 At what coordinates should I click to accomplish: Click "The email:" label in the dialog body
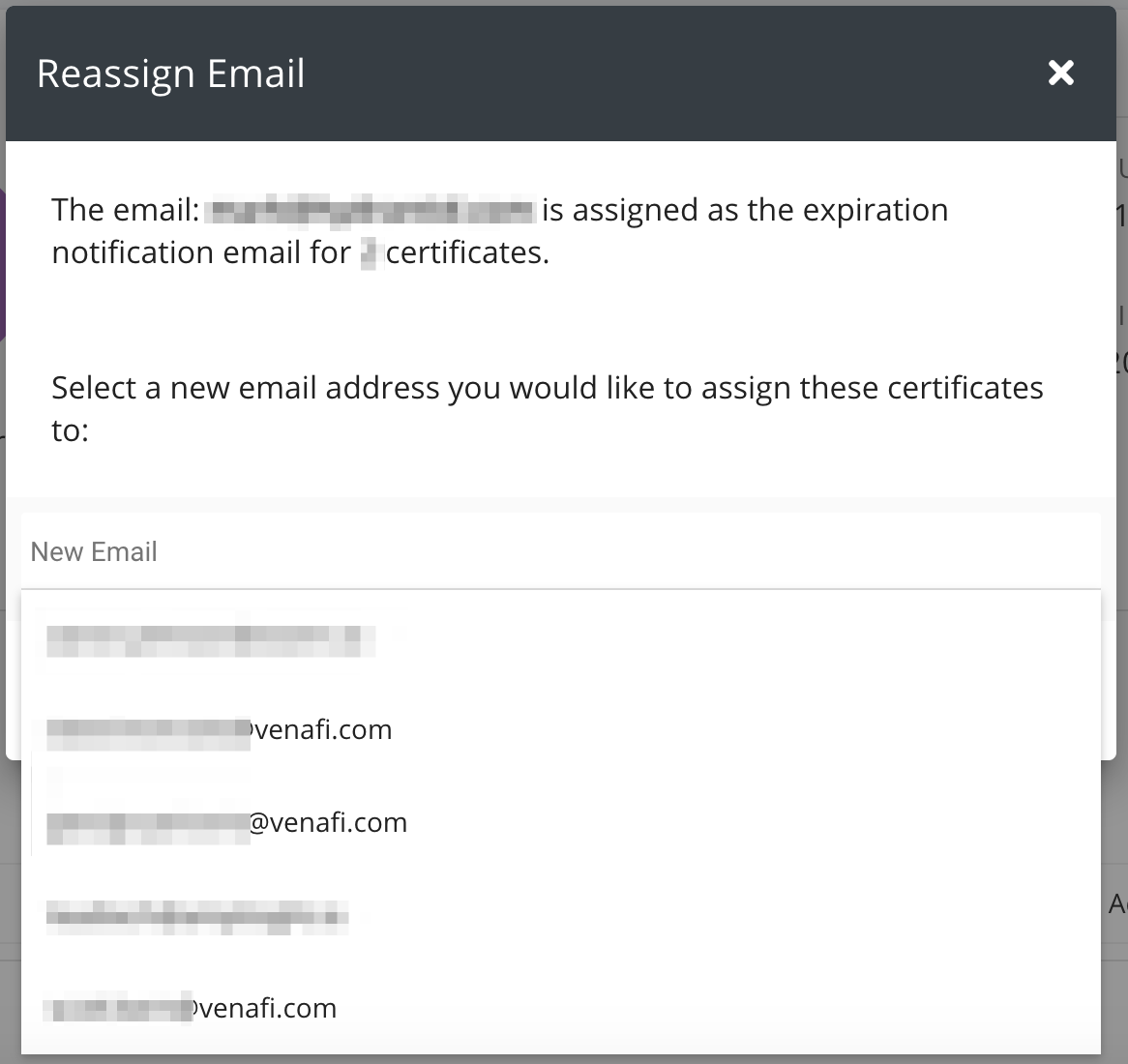pyautogui.click(x=126, y=210)
